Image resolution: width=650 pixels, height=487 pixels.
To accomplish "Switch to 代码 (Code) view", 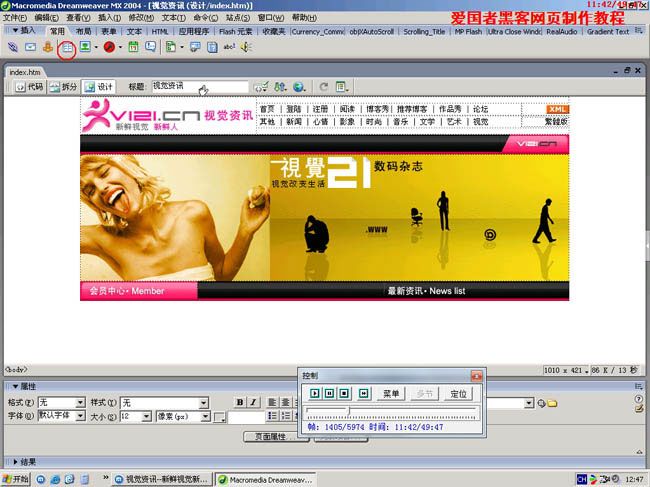I will [31, 87].
